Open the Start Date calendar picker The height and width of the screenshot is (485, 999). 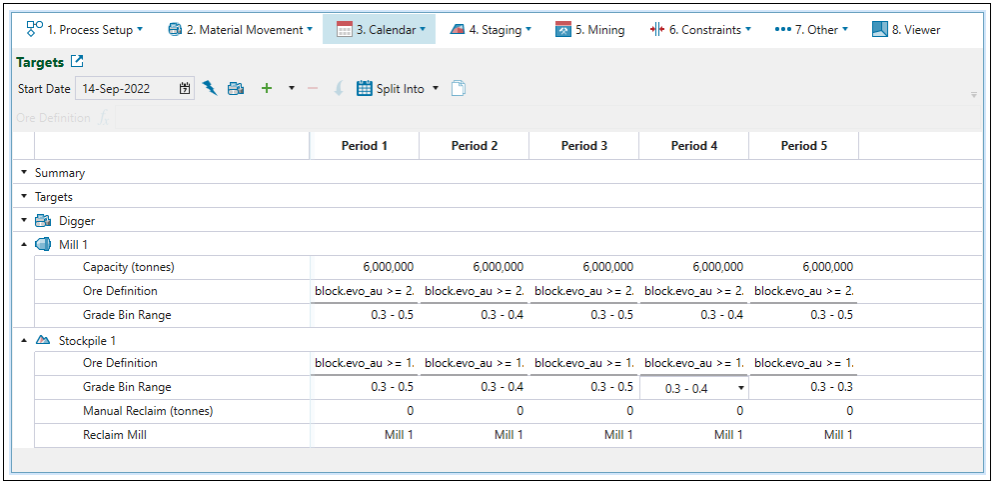tap(185, 89)
